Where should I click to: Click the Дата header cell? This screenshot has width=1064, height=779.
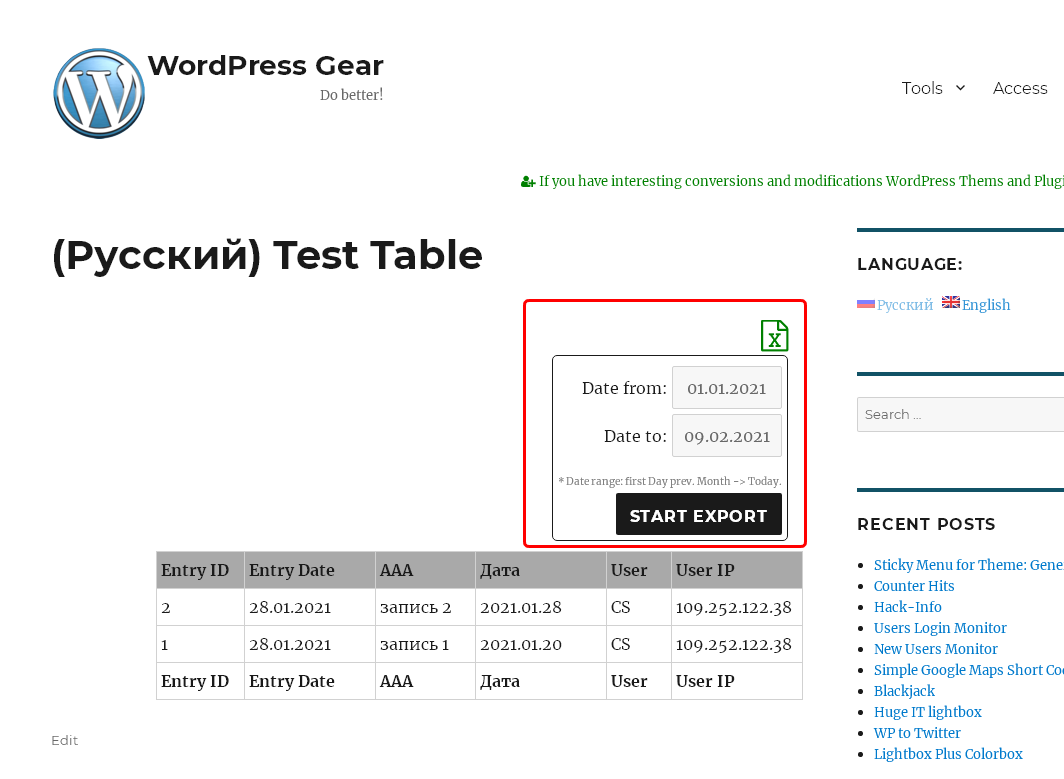(x=541, y=570)
